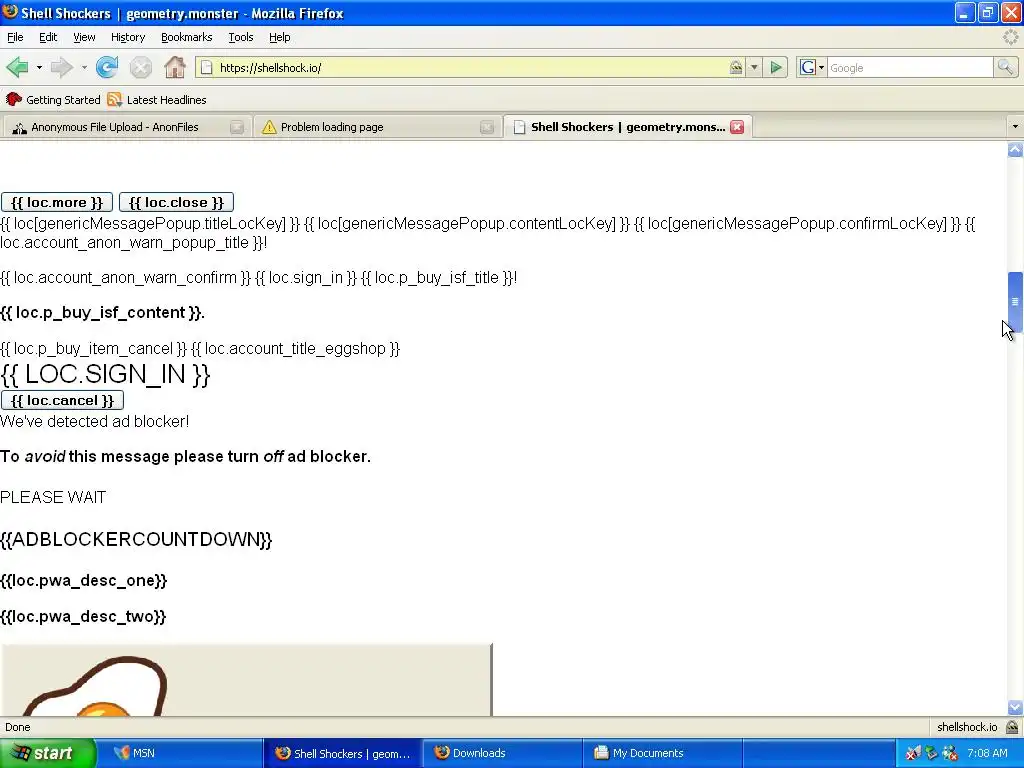Click the vertical scrollbar thumb
Screen dimensions: 1024x768
point(1015,302)
